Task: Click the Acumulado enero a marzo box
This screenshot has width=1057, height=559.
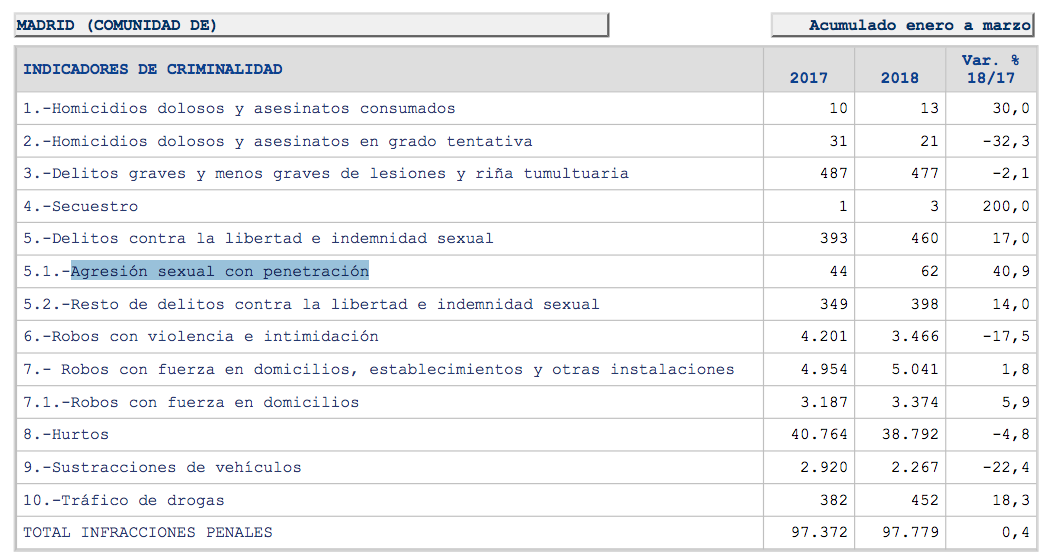Action: pyautogui.click(x=902, y=25)
